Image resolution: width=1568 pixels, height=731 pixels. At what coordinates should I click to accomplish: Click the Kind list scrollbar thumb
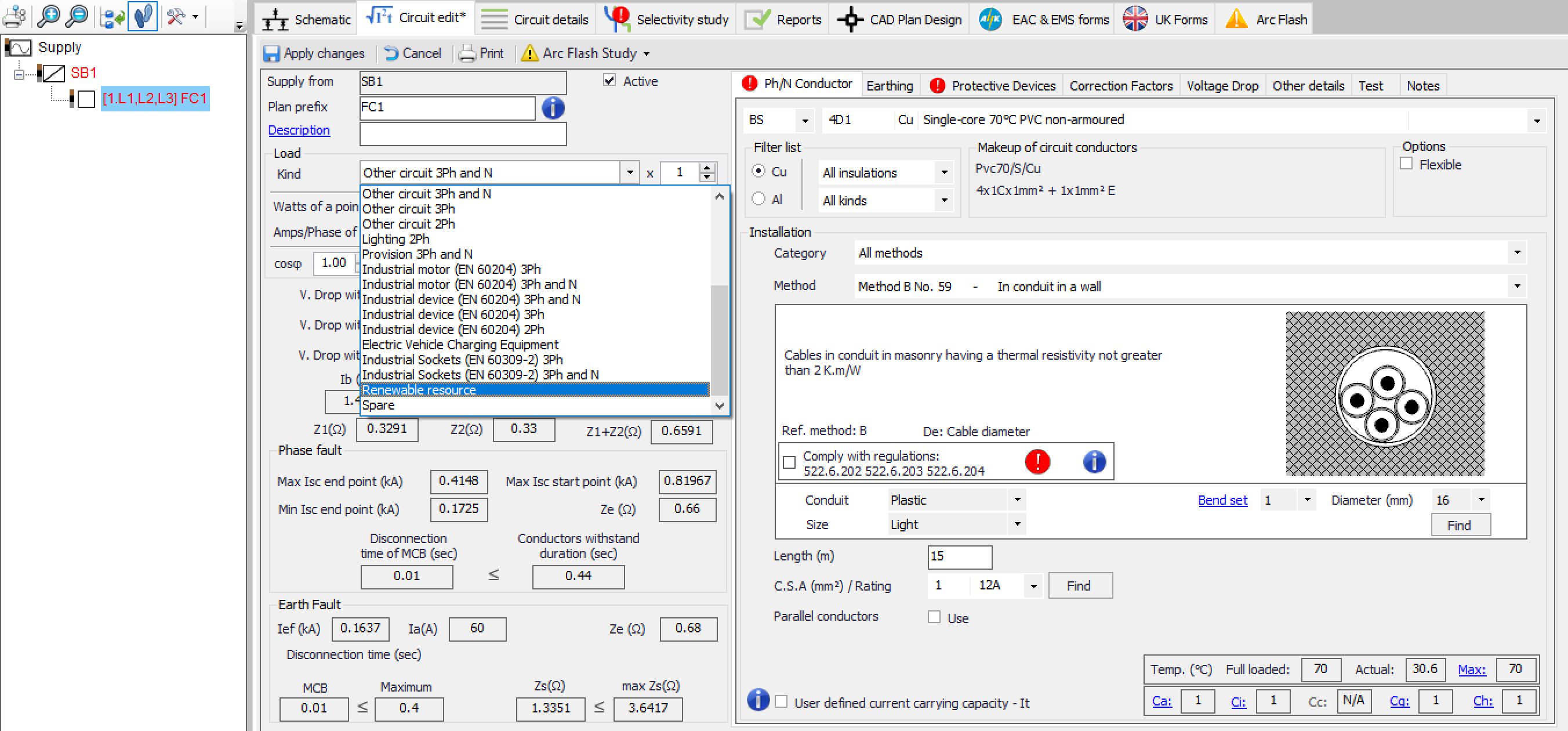[x=719, y=340]
